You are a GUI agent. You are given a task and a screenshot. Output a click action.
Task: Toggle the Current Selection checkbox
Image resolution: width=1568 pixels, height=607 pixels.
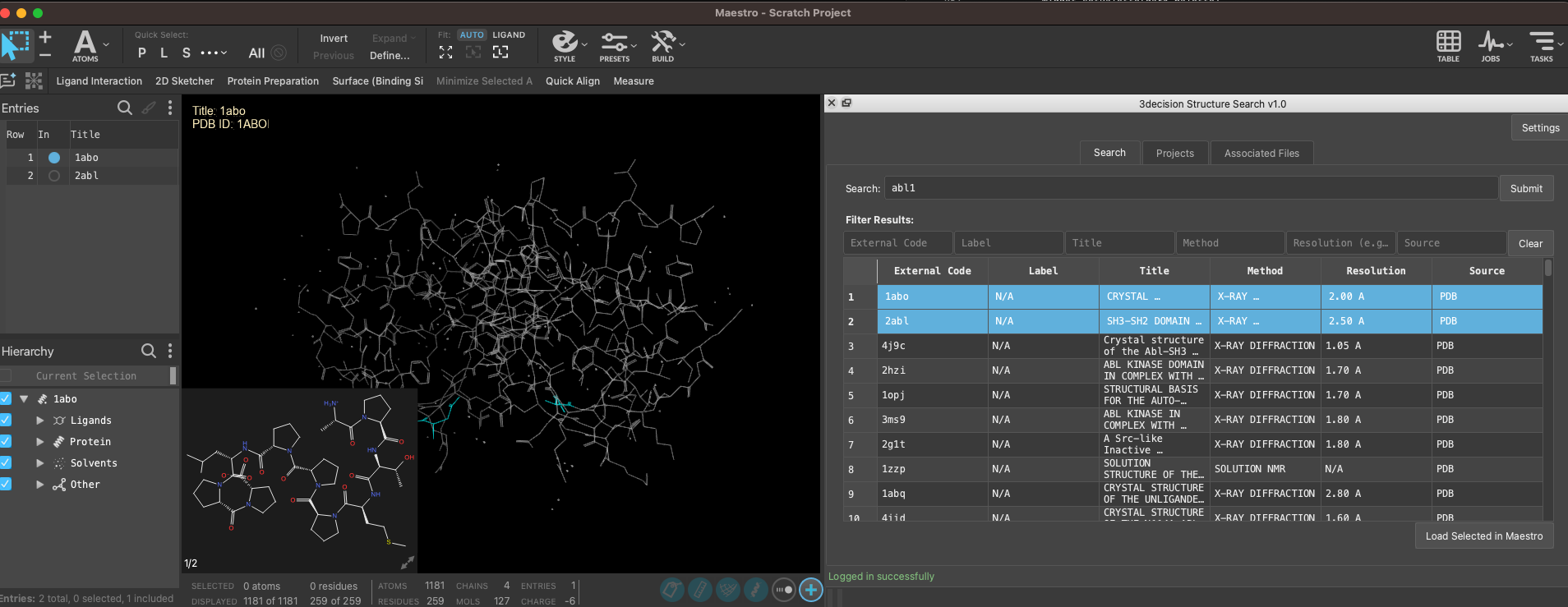[5, 375]
